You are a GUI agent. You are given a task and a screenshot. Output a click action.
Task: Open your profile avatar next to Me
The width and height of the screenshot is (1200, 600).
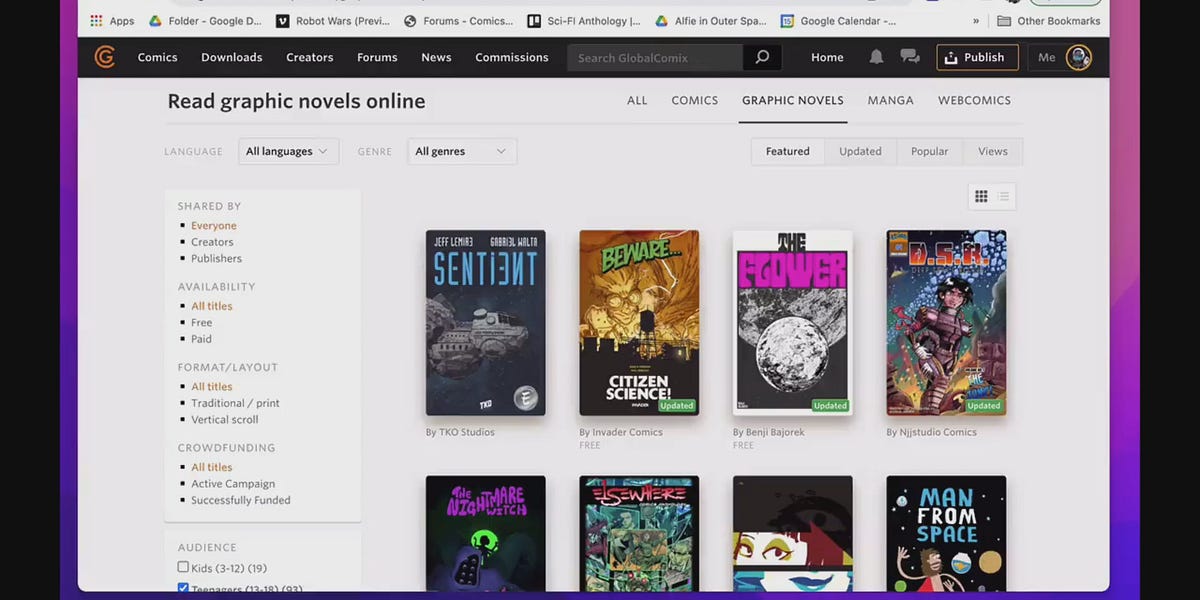(x=1079, y=57)
